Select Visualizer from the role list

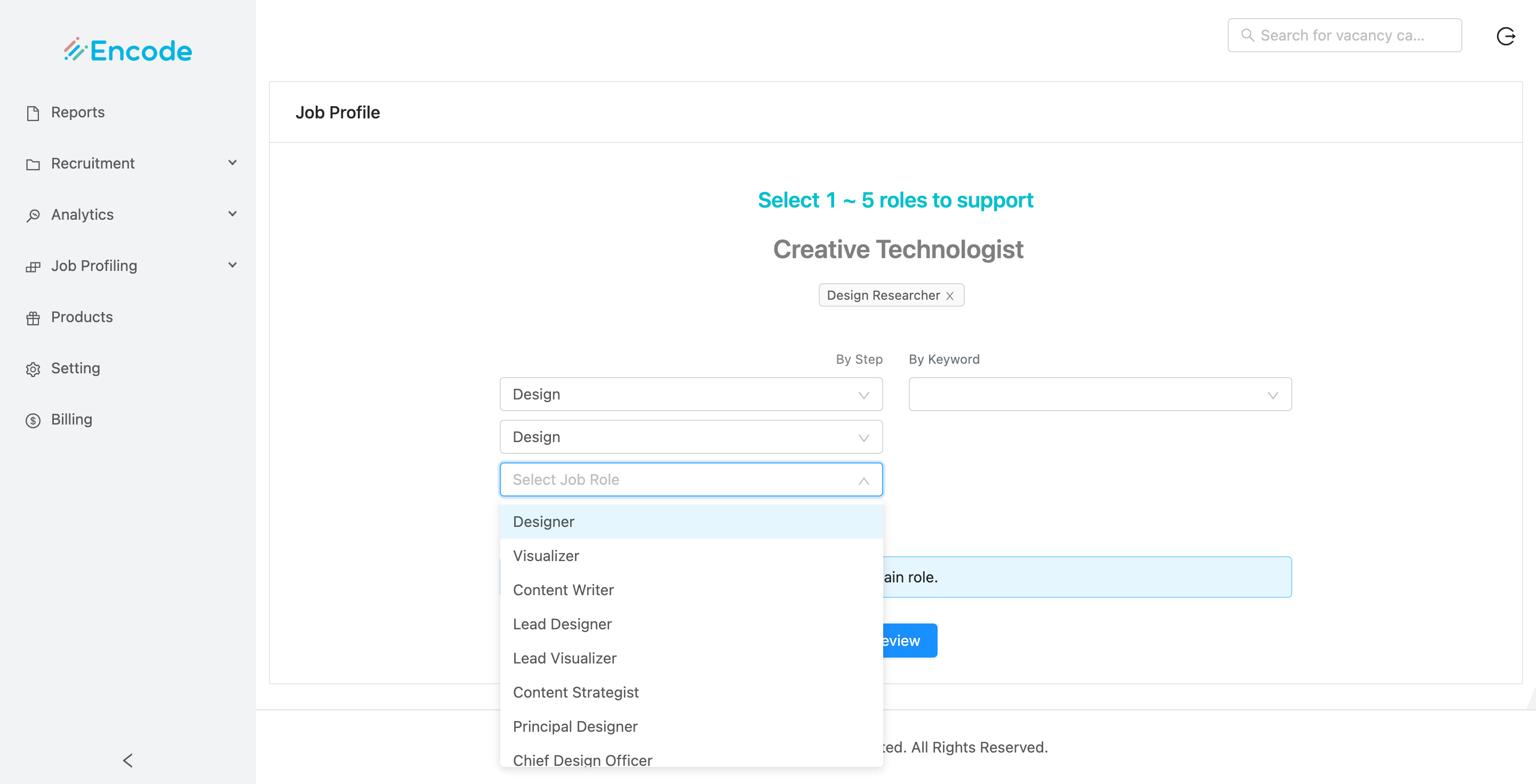pos(546,556)
